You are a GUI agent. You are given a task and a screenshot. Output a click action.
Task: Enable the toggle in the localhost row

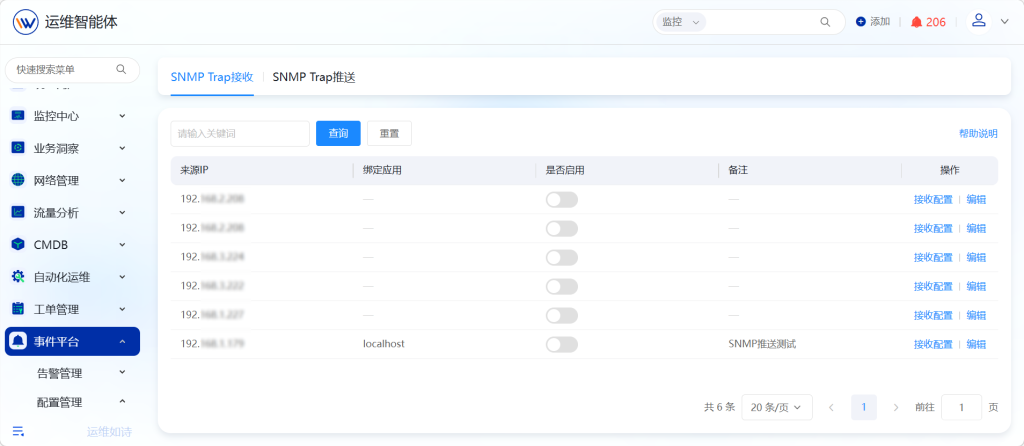point(562,344)
